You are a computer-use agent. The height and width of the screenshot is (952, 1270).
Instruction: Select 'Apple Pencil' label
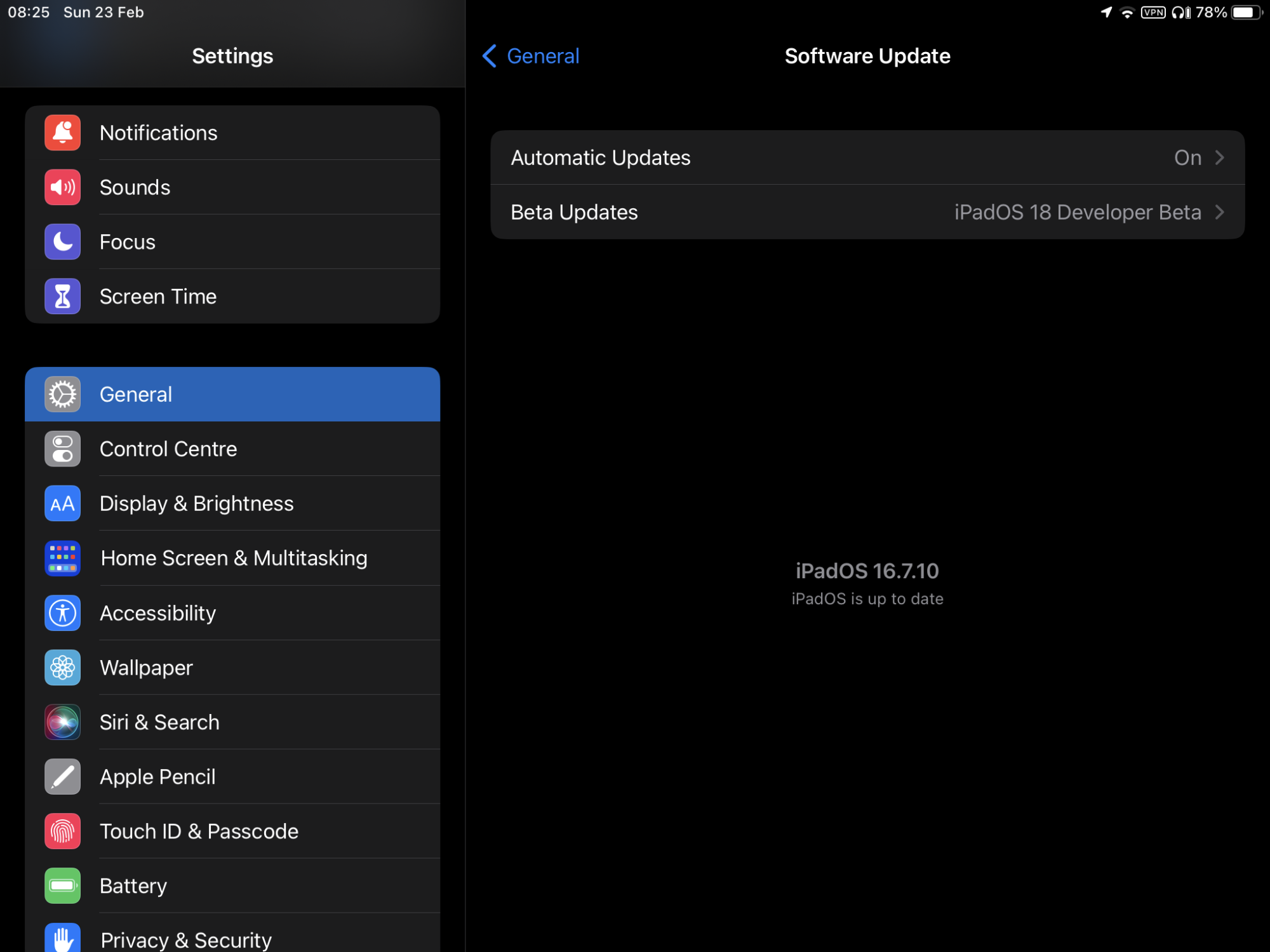[157, 777]
